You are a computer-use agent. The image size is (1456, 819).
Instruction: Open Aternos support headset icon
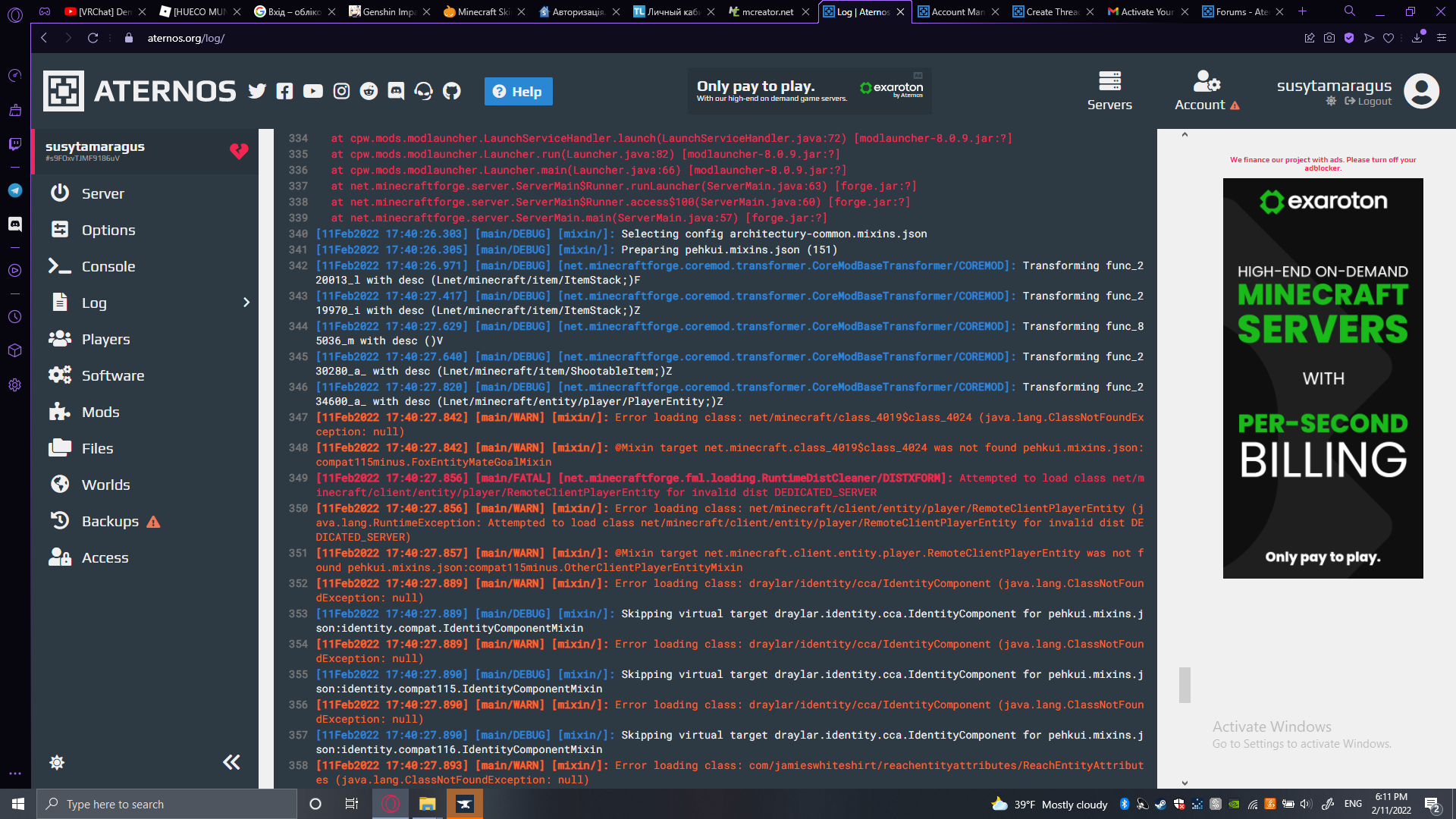coord(423,91)
